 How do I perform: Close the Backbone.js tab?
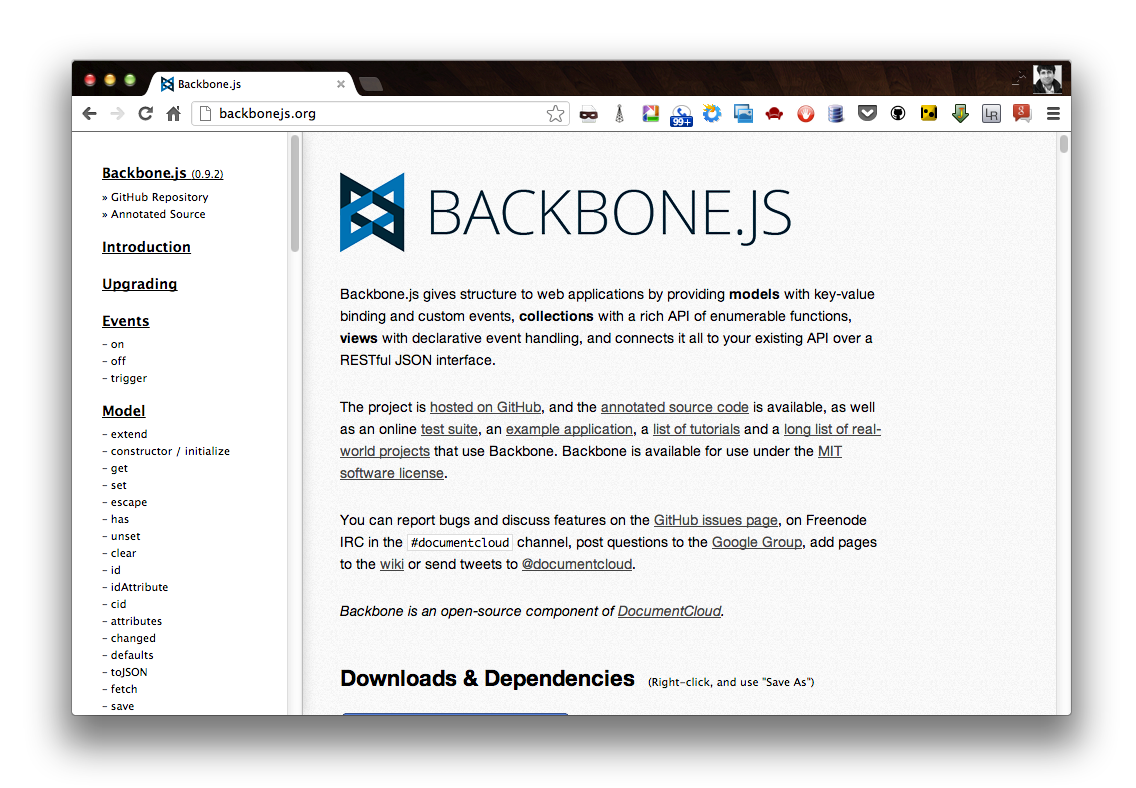click(341, 84)
